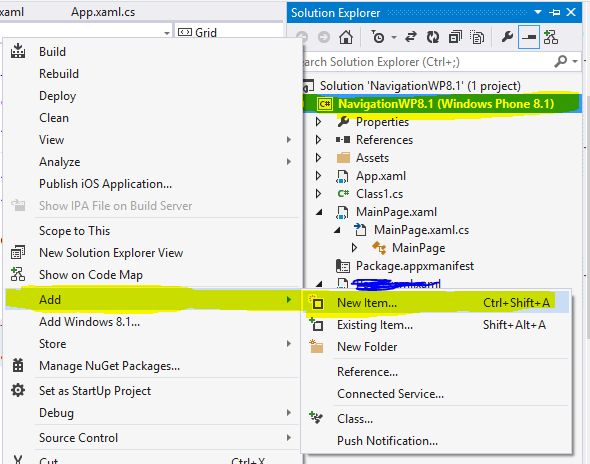Open Pending Changes Filter clock icon
This screenshot has height=464, width=590.
pyautogui.click(x=378, y=37)
